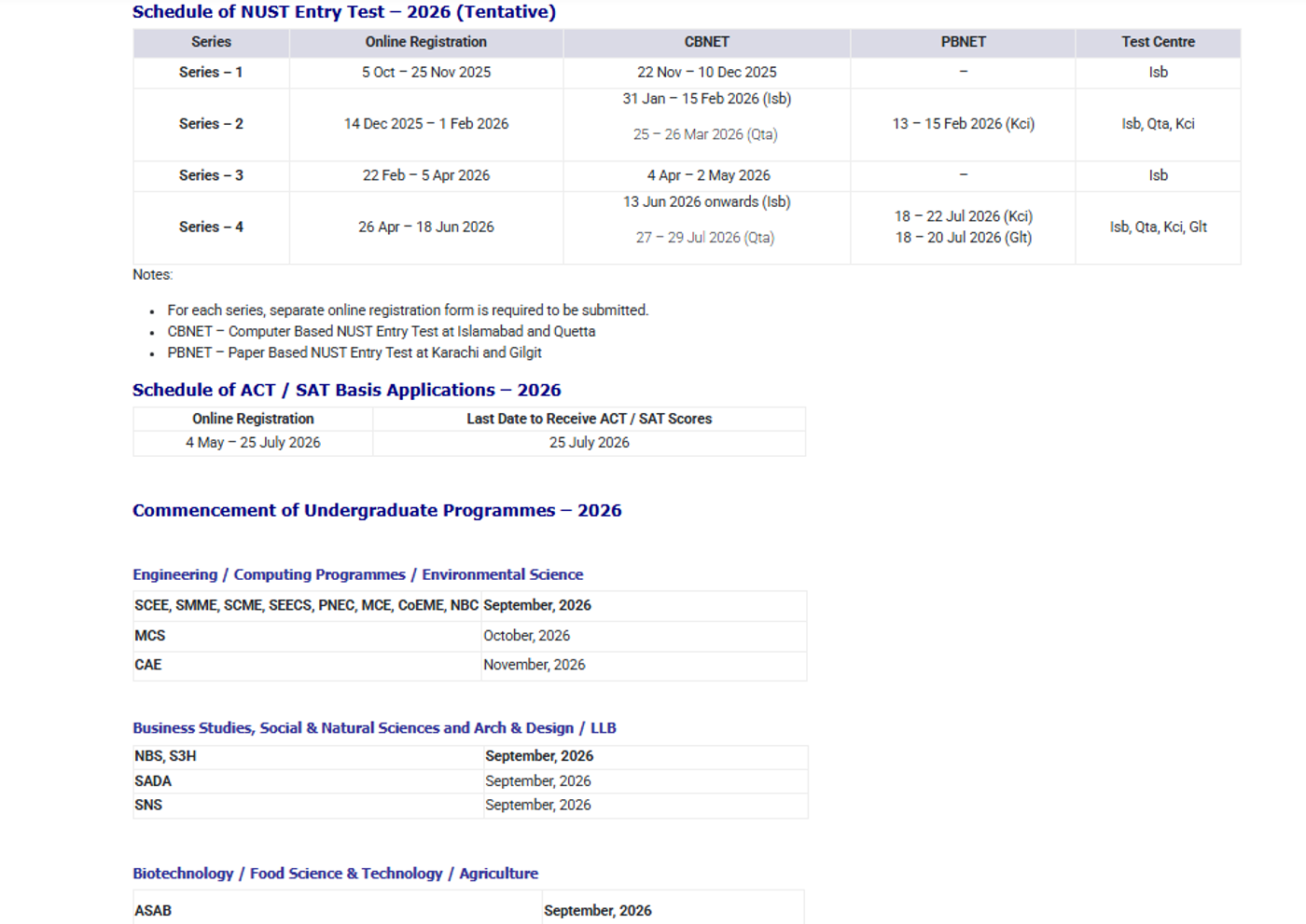Click the 'SADA' row label
The image size is (1306, 924).
[153, 781]
